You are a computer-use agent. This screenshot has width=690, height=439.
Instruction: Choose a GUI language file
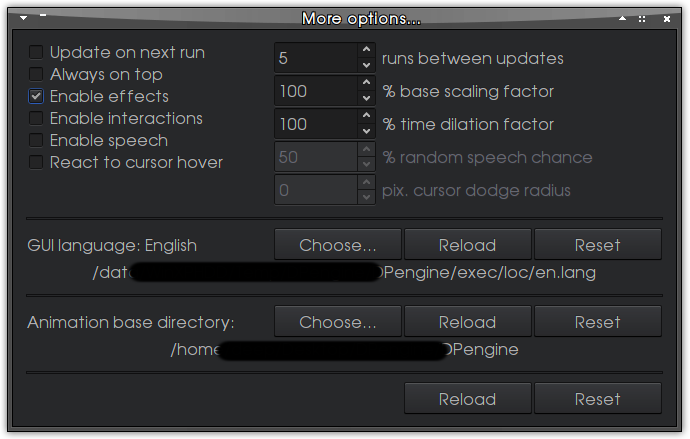[338, 245]
